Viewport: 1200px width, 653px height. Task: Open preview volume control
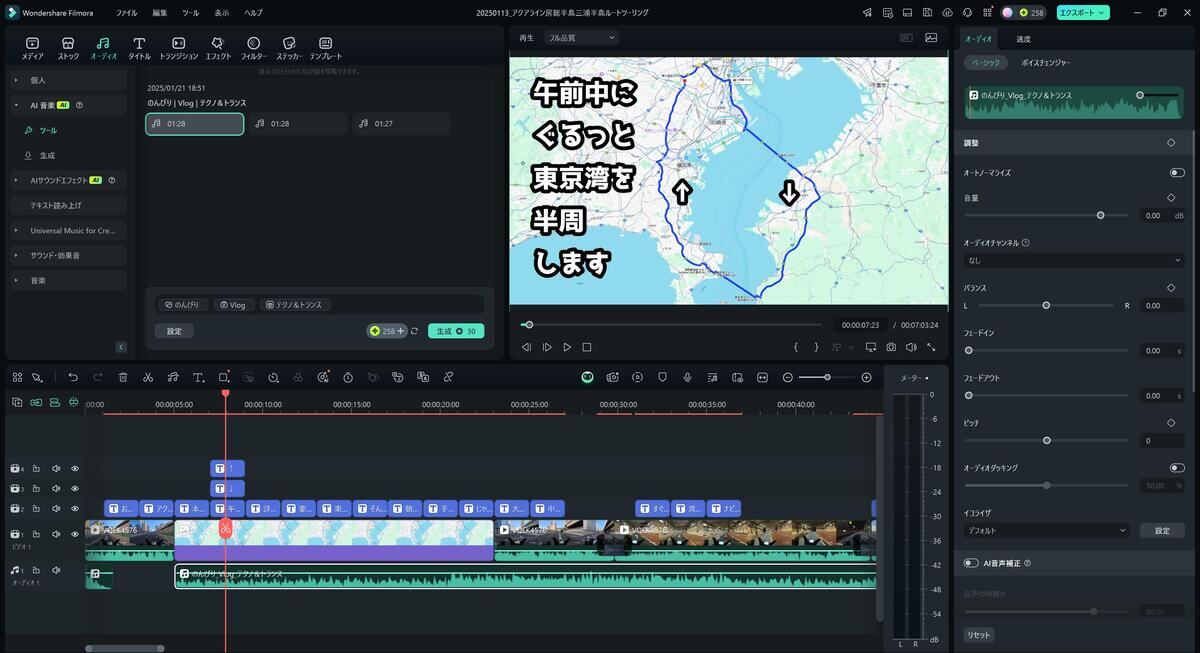coord(911,347)
